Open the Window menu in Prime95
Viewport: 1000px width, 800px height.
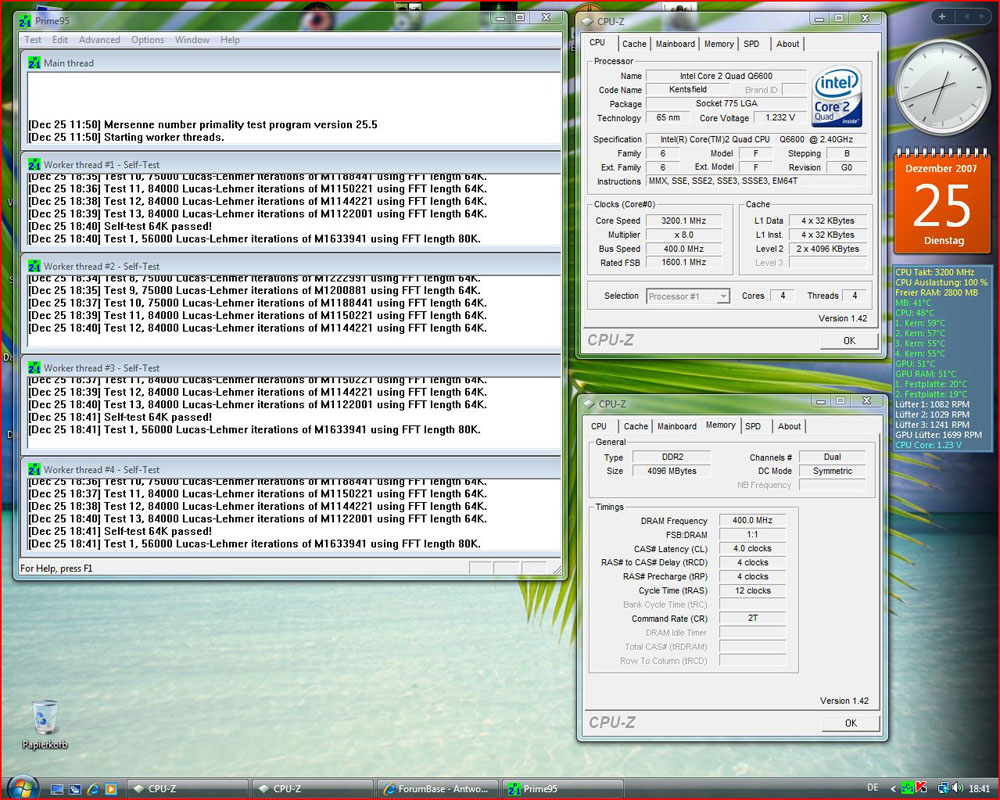pyautogui.click(x=192, y=40)
